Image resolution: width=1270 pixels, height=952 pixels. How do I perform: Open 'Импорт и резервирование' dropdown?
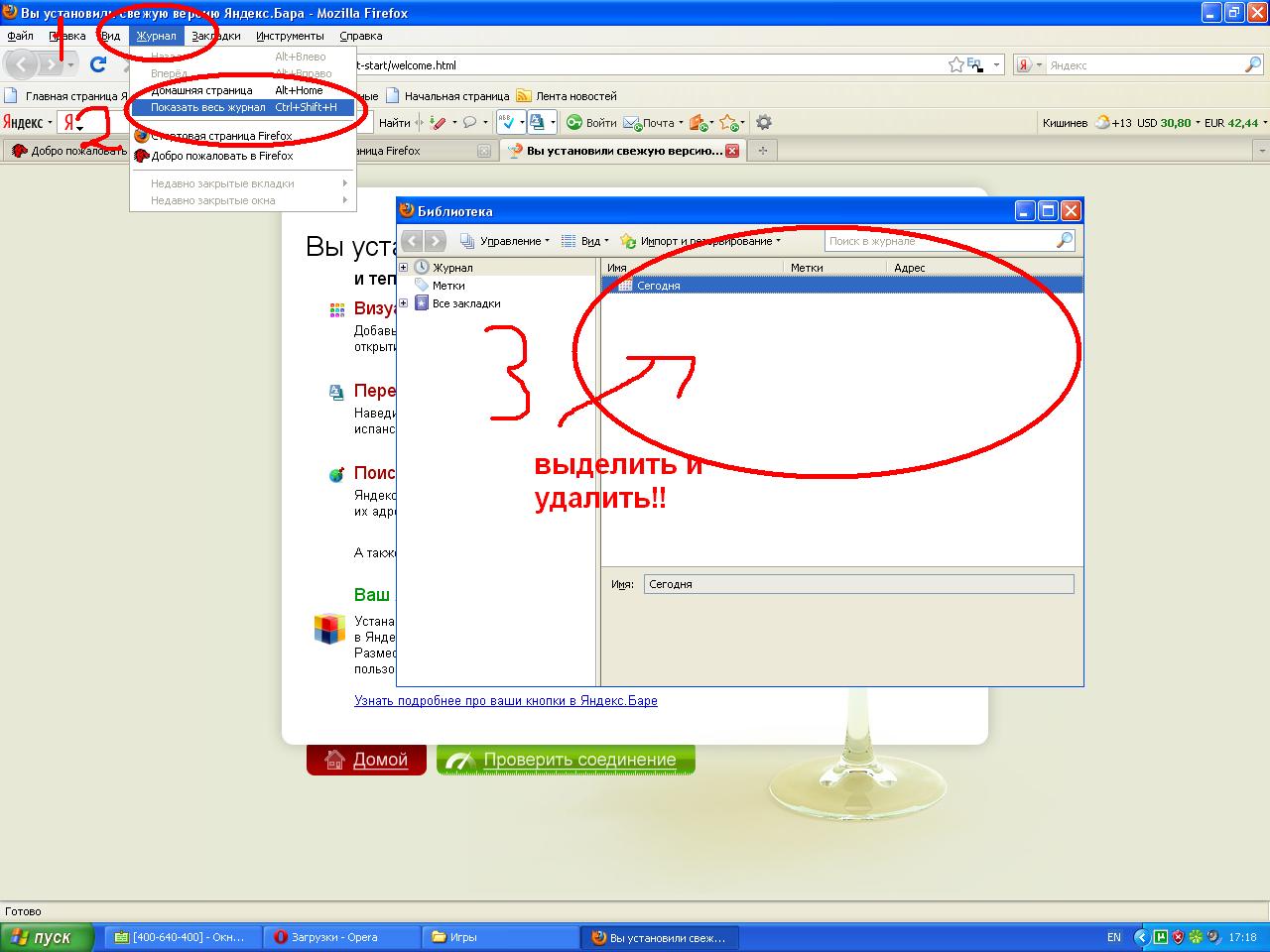[700, 241]
